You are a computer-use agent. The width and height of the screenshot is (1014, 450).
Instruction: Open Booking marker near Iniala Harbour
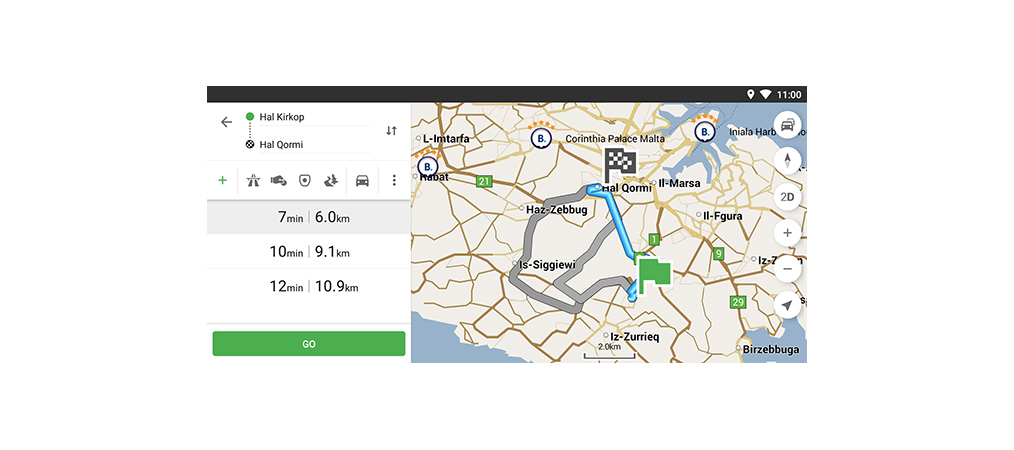704,131
